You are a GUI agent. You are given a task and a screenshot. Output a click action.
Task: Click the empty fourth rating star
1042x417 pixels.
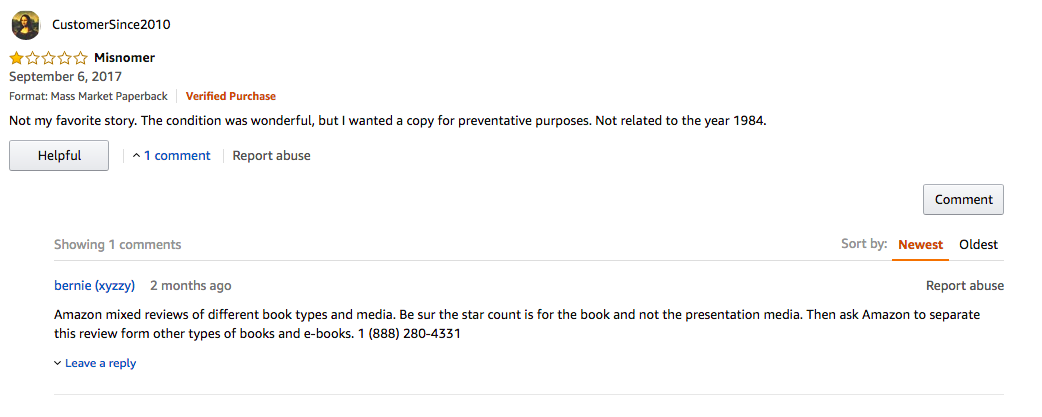click(64, 58)
